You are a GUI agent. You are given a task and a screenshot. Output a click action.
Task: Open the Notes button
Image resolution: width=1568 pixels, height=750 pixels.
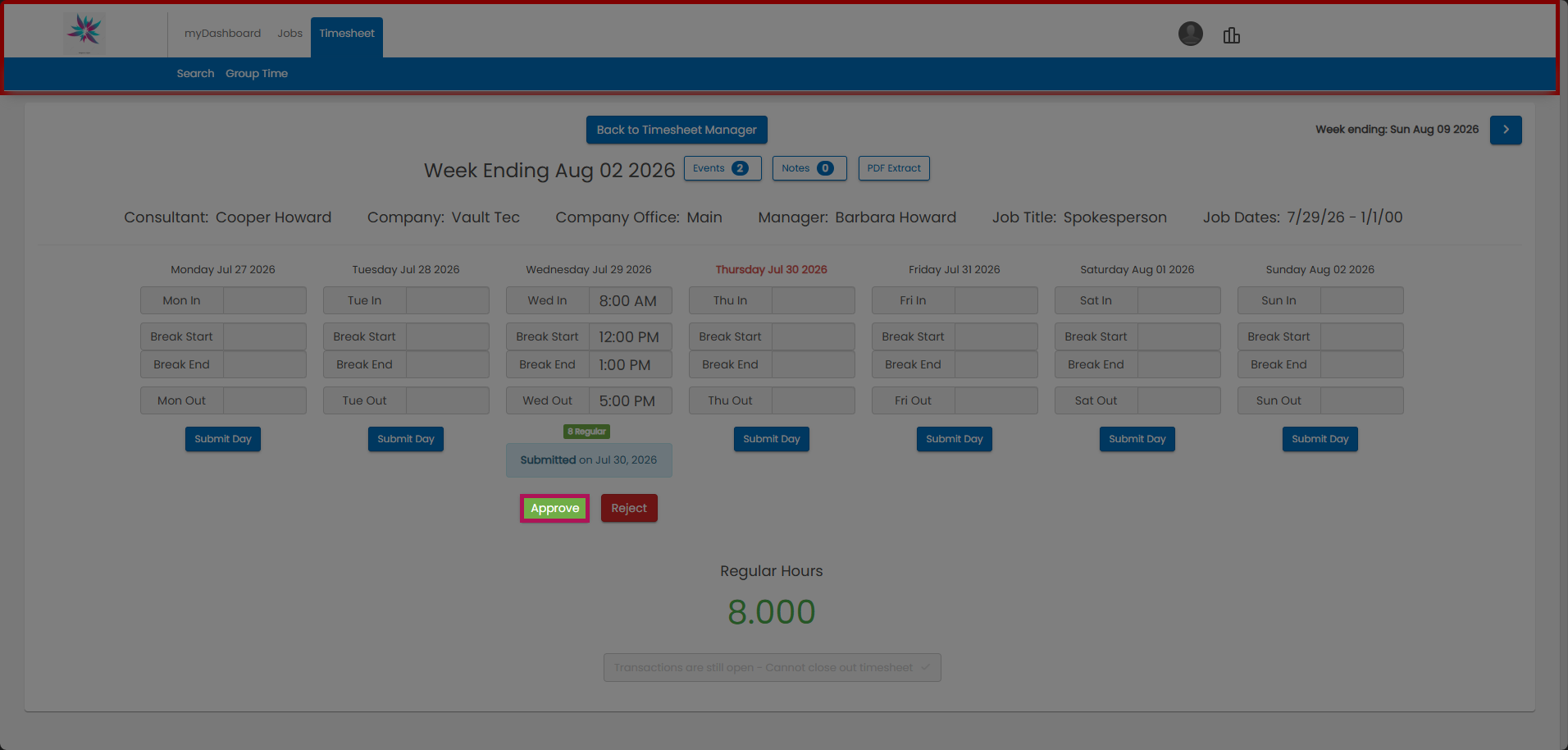coord(809,168)
